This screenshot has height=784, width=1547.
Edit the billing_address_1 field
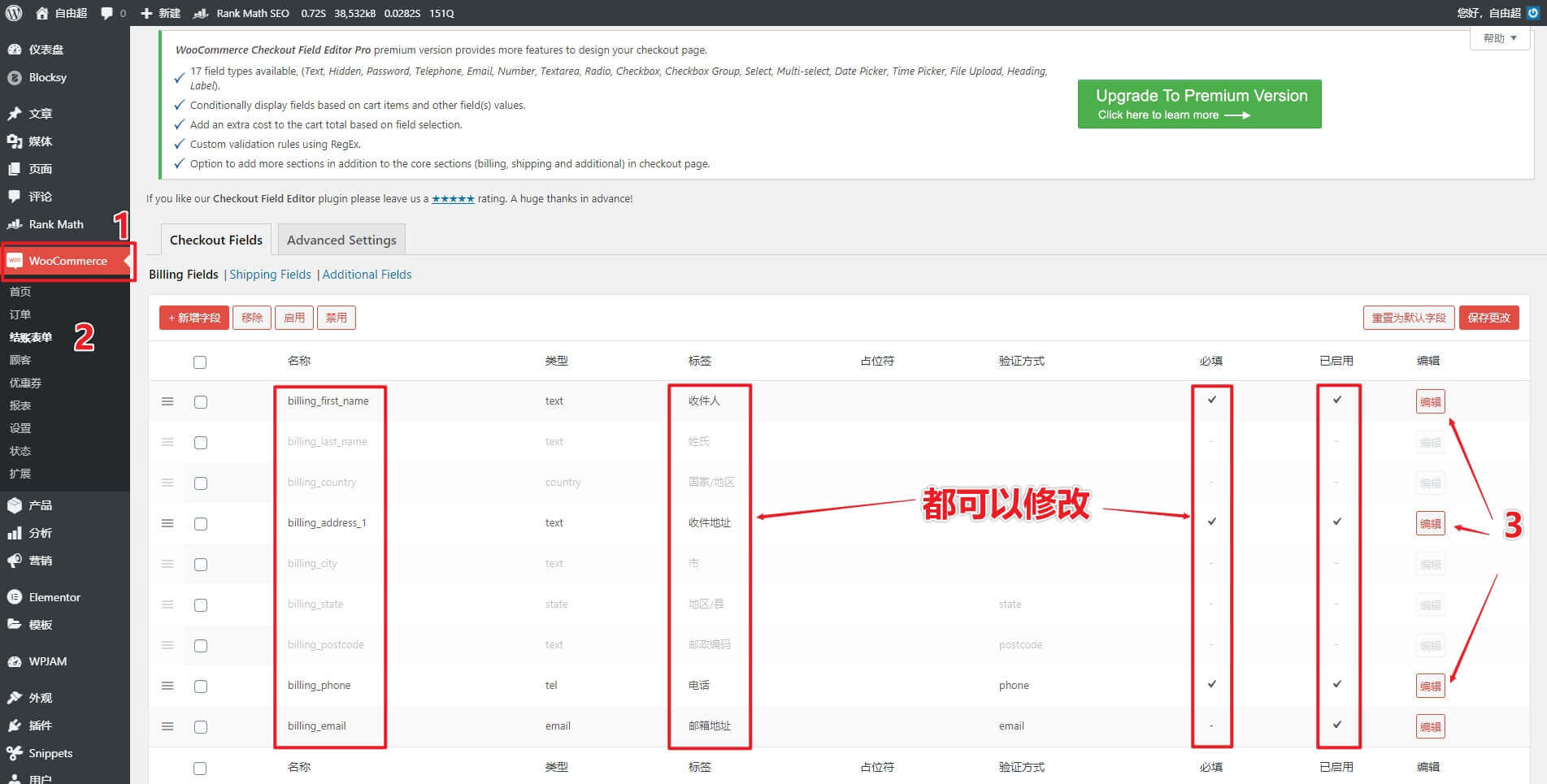point(1430,524)
